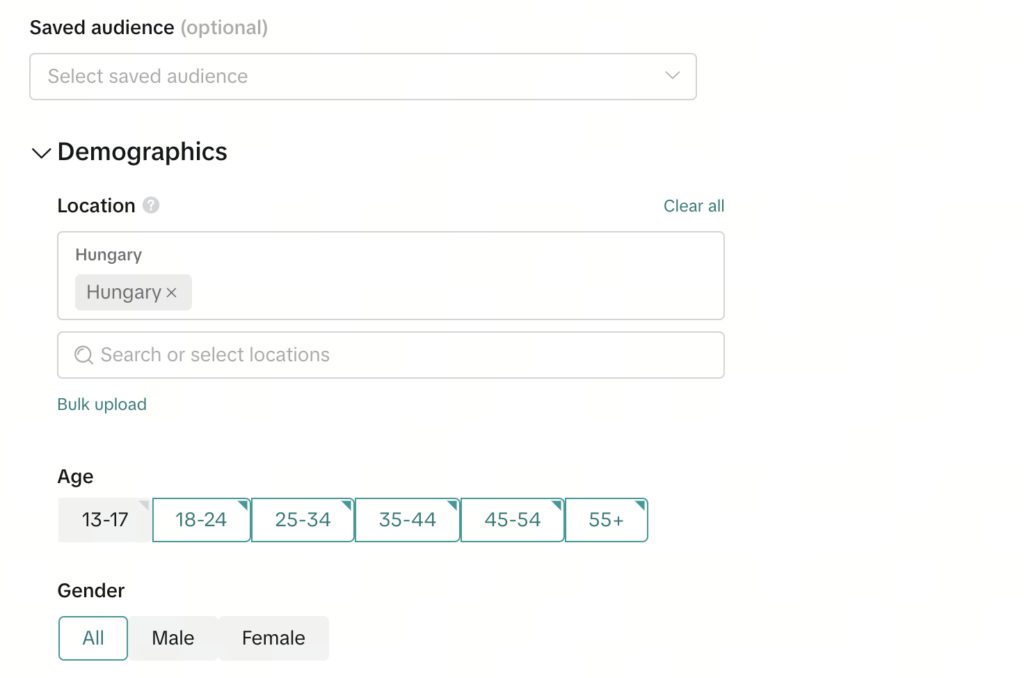Click the Clear all link
Image resolution: width=1024 pixels, height=678 pixels.
694,206
